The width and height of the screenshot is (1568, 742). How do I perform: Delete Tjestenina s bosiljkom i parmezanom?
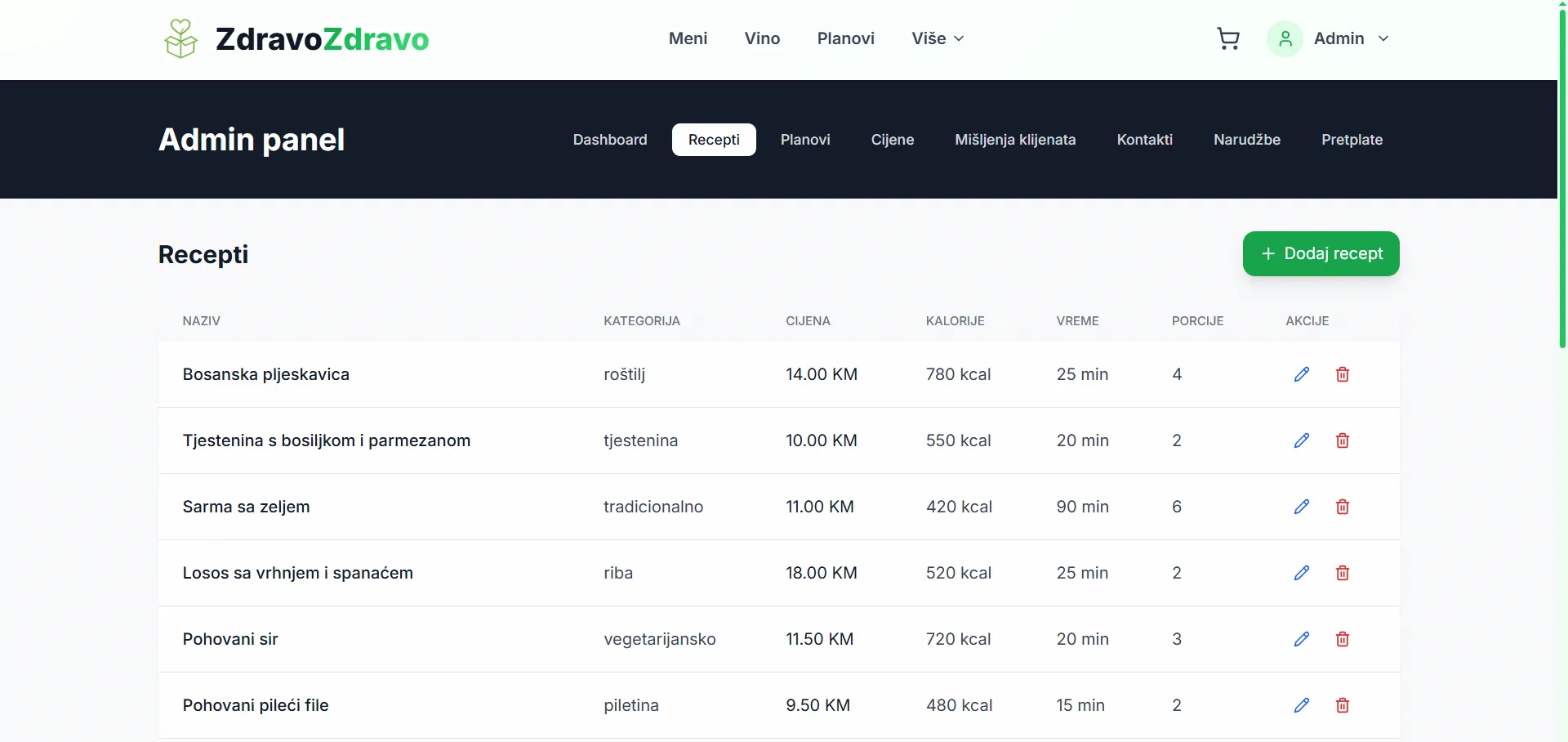[x=1343, y=440]
